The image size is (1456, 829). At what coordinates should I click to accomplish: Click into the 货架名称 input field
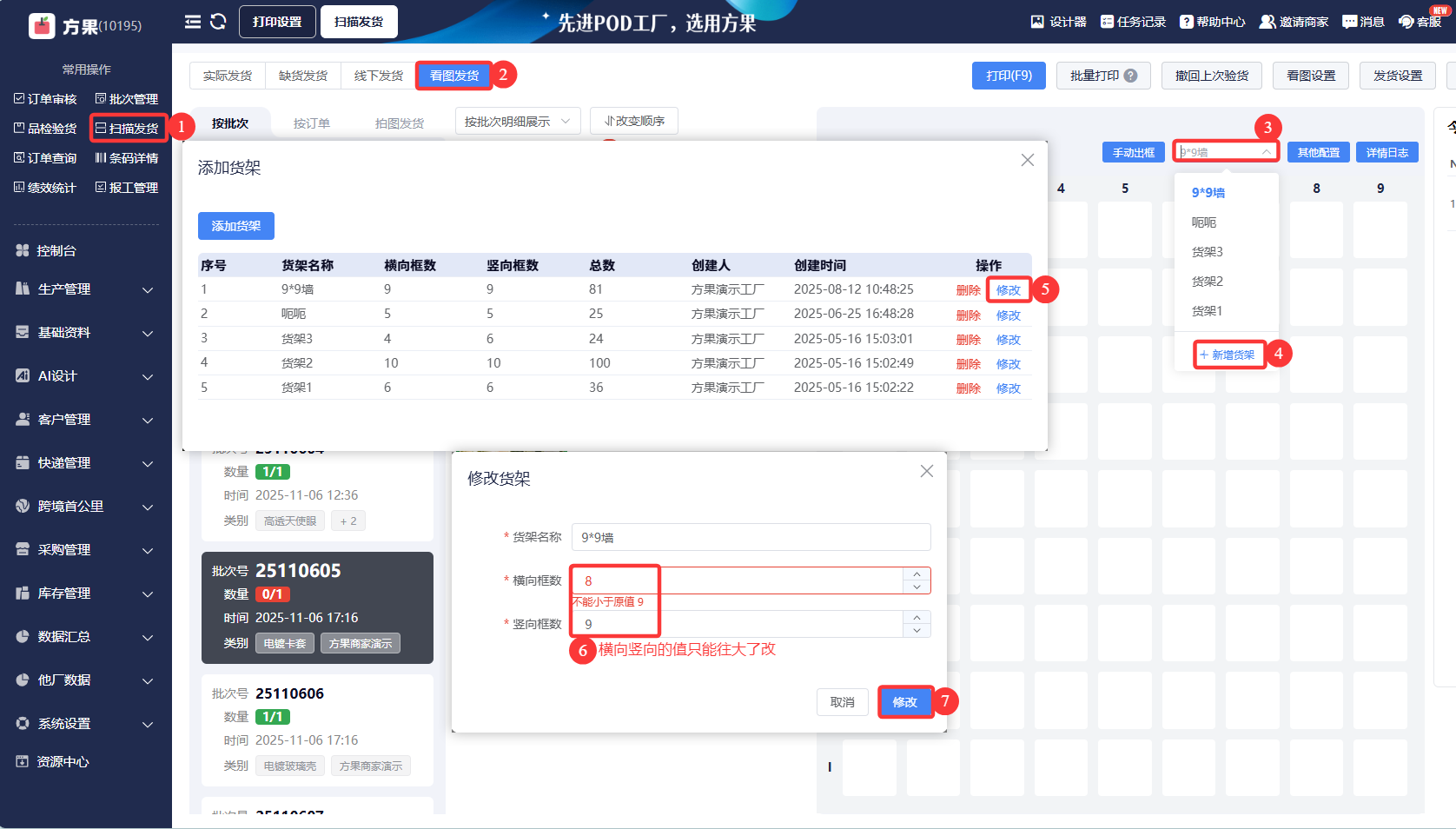pos(751,537)
